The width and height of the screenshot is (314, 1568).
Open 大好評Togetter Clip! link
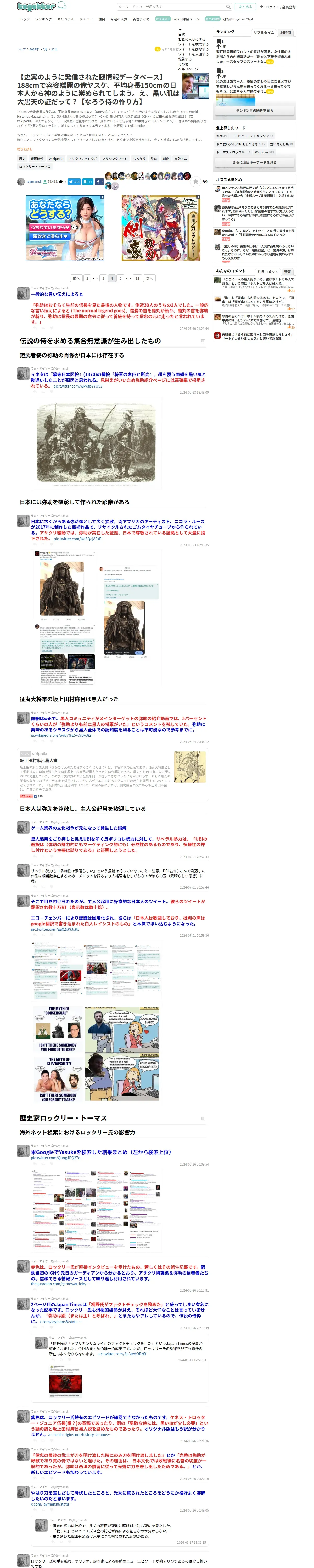[237, 19]
